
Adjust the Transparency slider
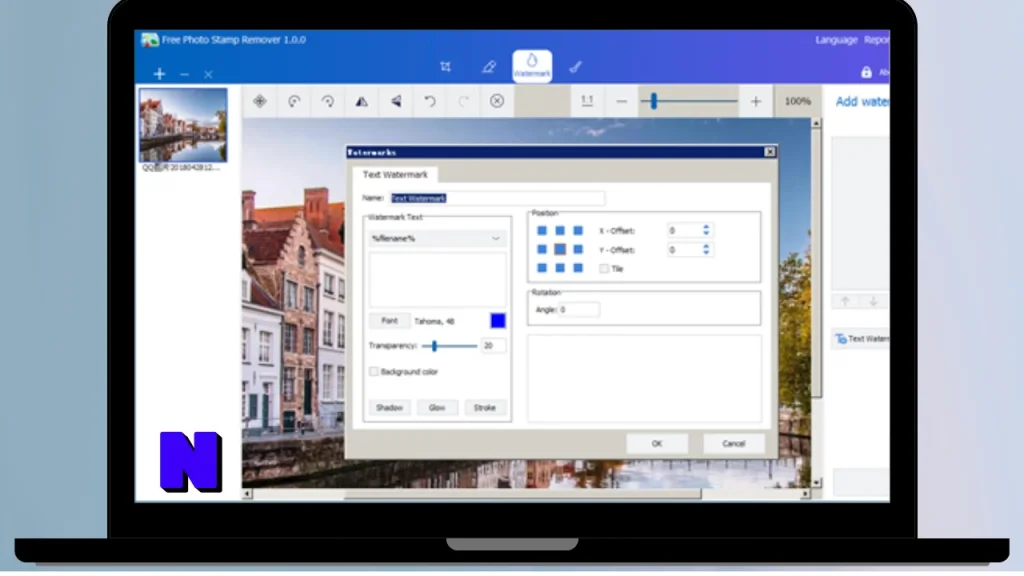pos(434,345)
